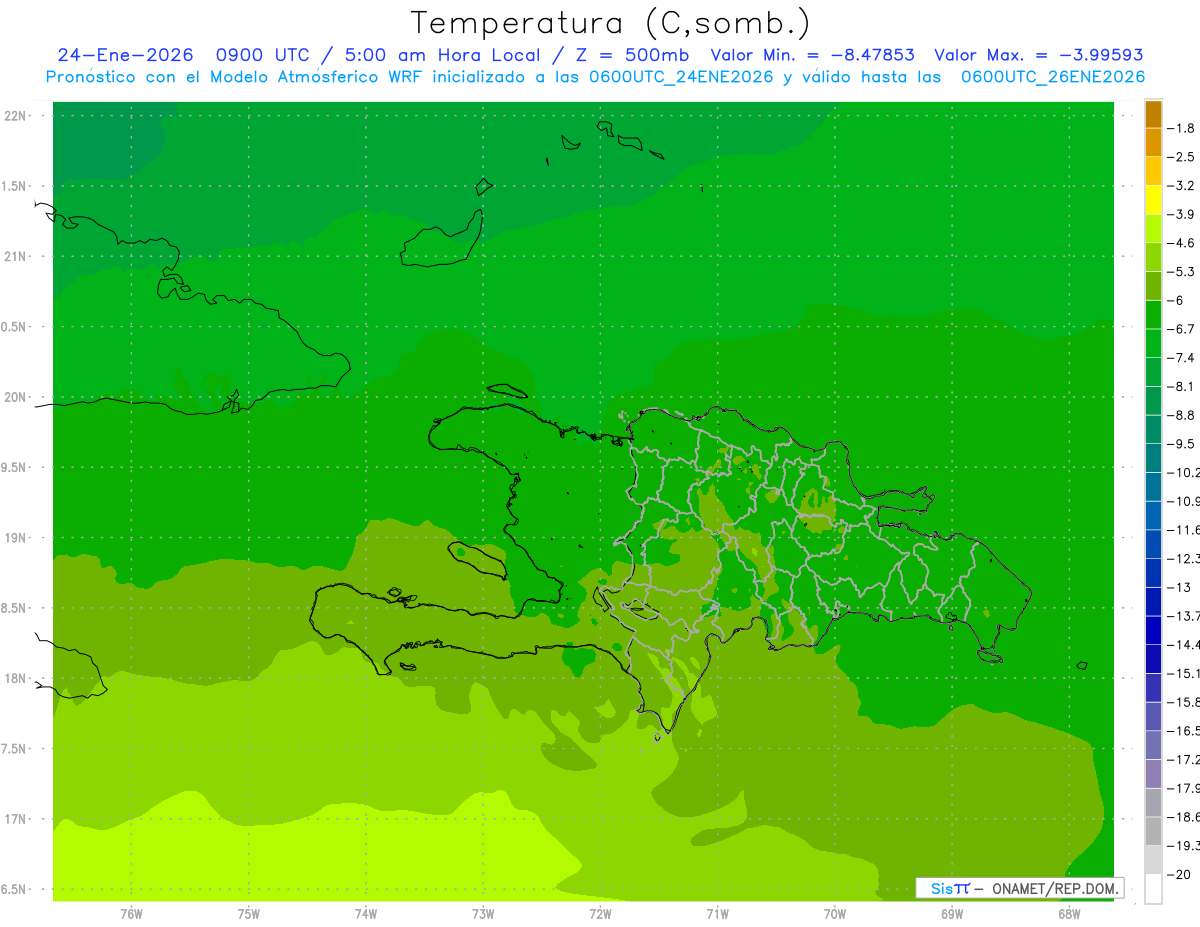Viewport: 1200px width, 927px height.
Task: Click the white swatch below -20
Action: [x=1153, y=888]
